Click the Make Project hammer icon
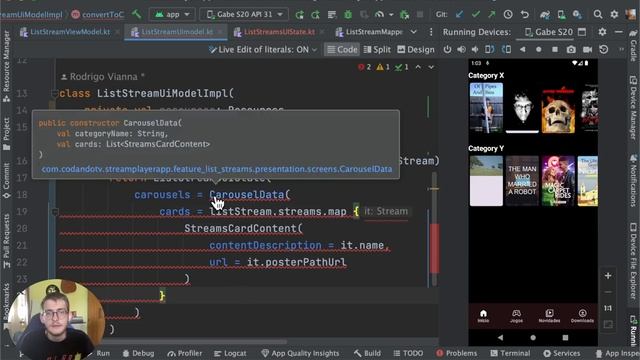The width and height of the screenshot is (640, 360). point(136,14)
